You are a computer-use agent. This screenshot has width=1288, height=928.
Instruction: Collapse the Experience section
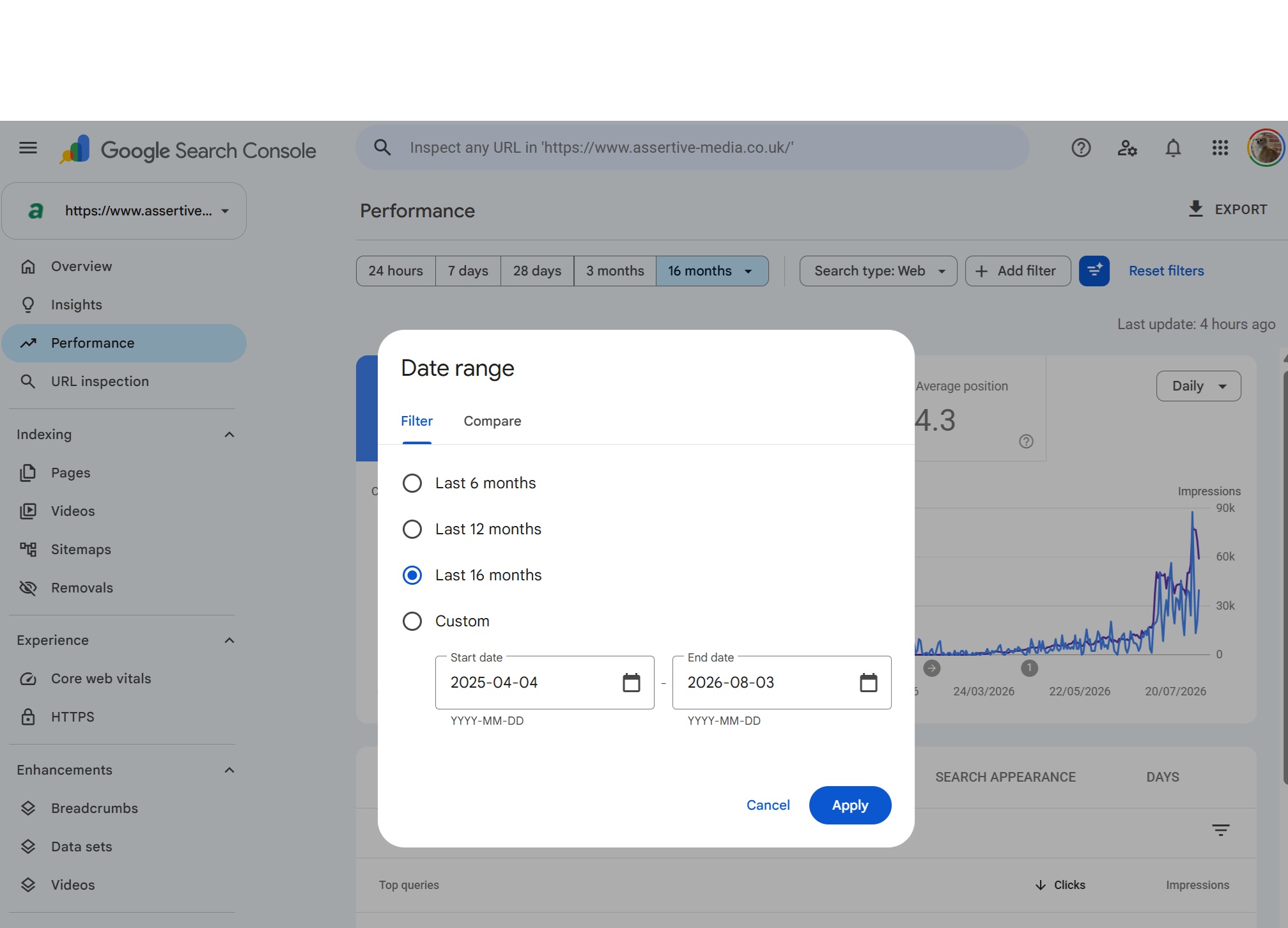229,640
